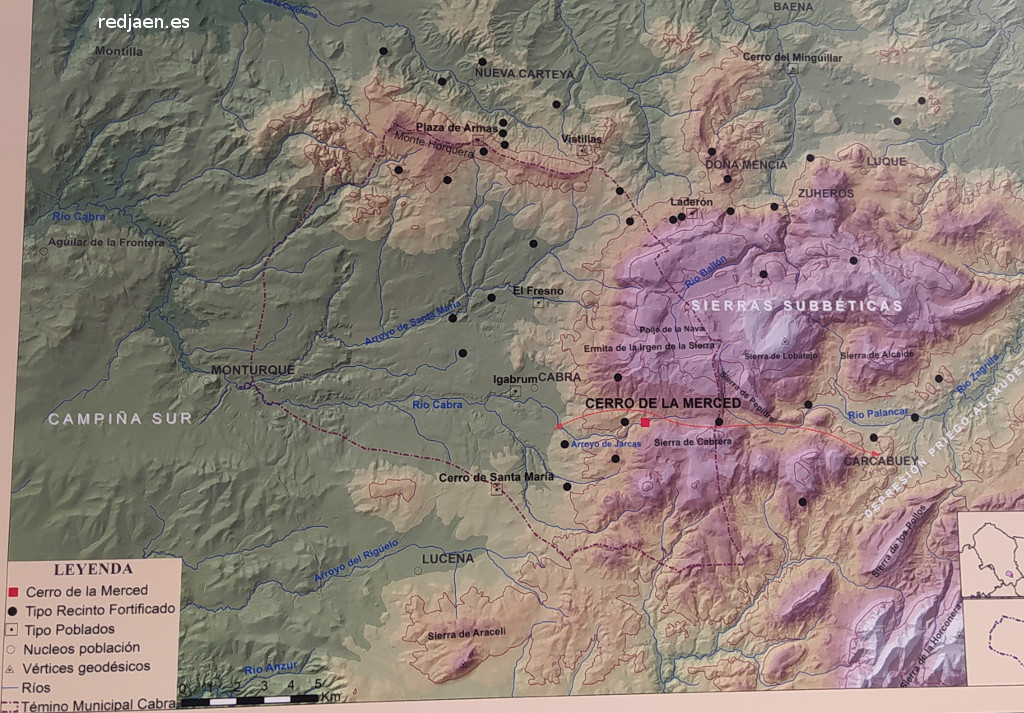The height and width of the screenshot is (713, 1024).
Task: Click the CARCABUEY town label
Action: [x=879, y=461]
